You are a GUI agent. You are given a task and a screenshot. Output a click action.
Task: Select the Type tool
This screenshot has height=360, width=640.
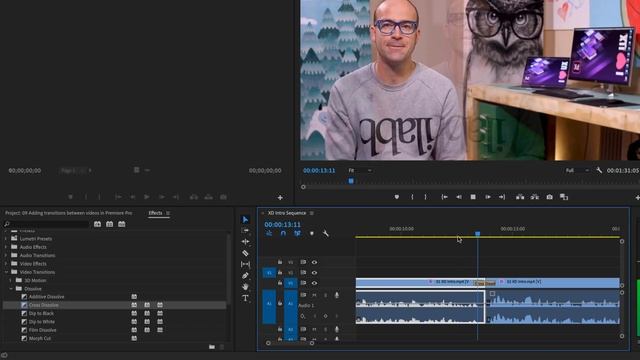coord(245,298)
